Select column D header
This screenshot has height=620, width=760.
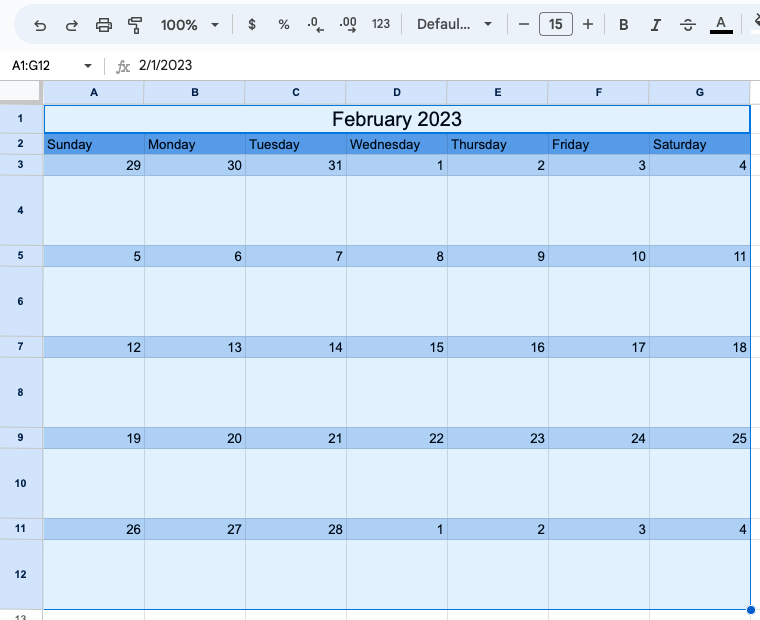coord(396,93)
